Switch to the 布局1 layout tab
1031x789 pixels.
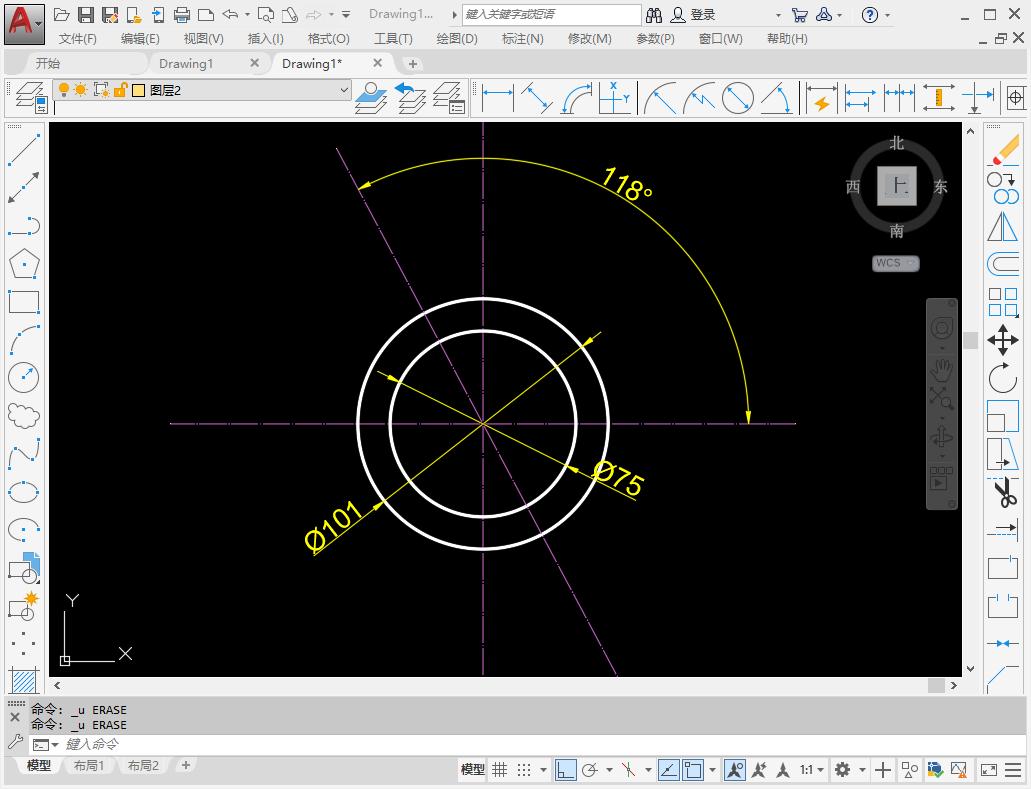tap(89, 765)
